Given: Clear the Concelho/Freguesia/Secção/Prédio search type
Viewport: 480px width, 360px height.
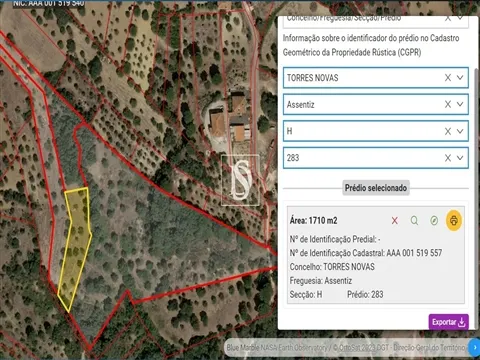Looking at the screenshot, I should pos(448,18).
